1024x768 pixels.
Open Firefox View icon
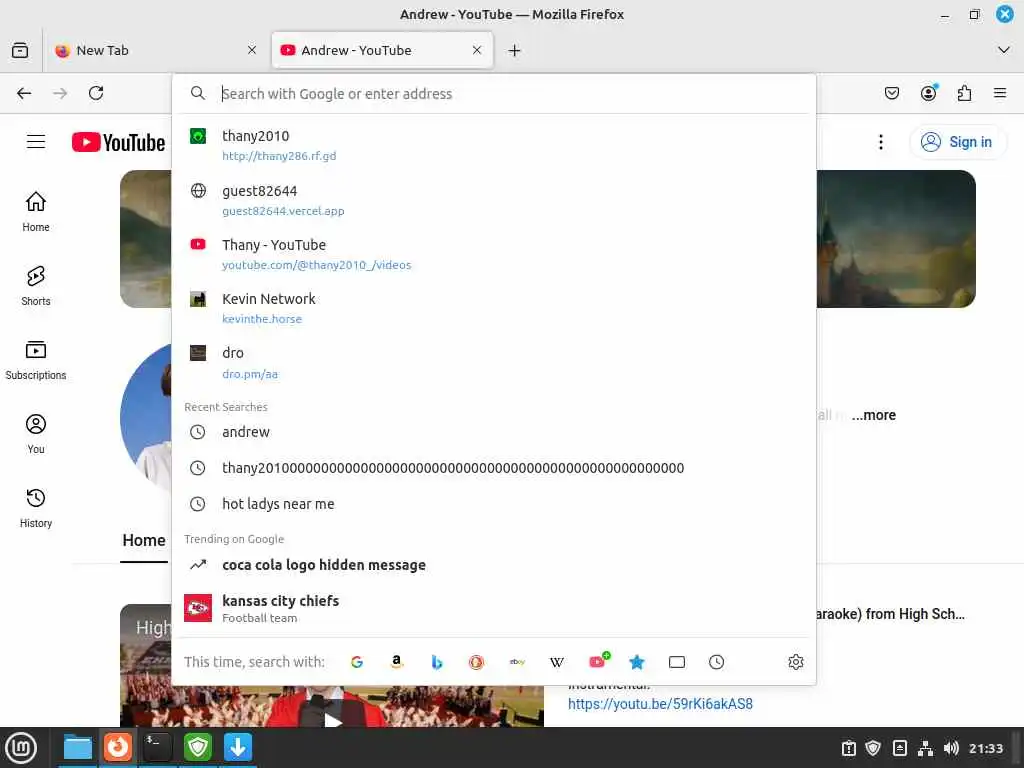[x=20, y=50]
